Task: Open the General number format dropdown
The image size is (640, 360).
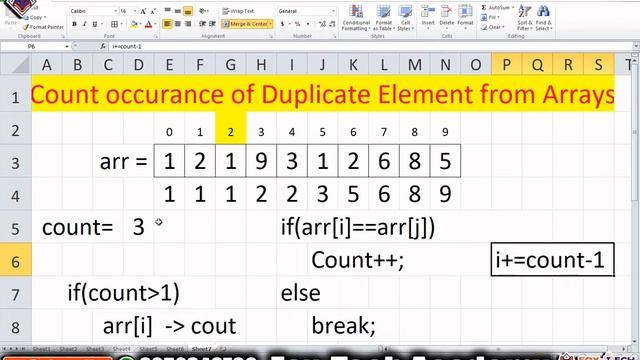Action: [333, 11]
